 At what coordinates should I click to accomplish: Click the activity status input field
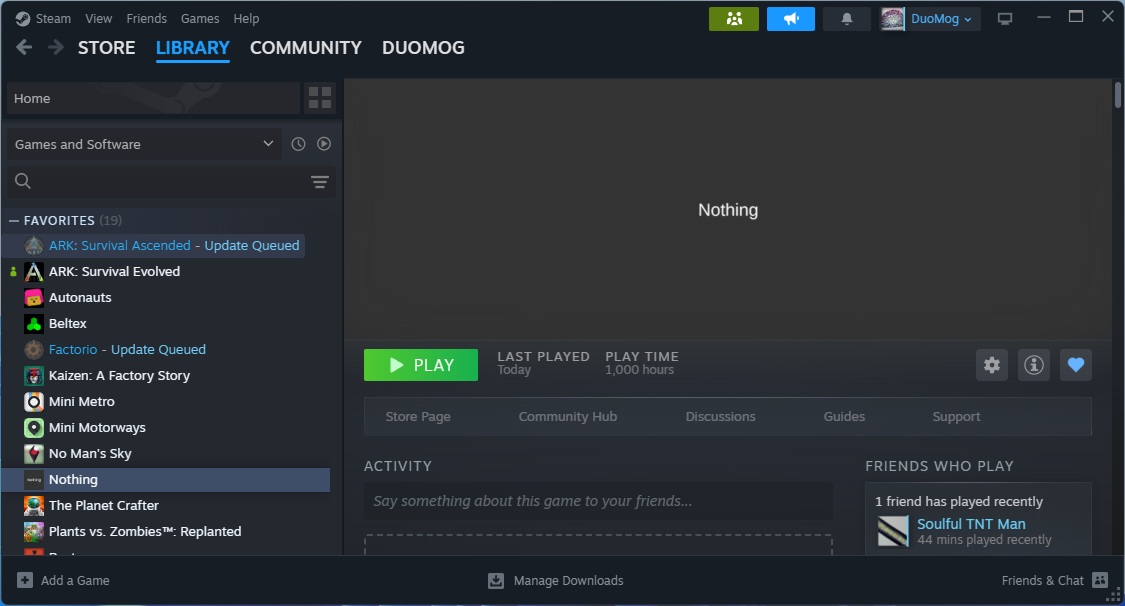tap(598, 501)
